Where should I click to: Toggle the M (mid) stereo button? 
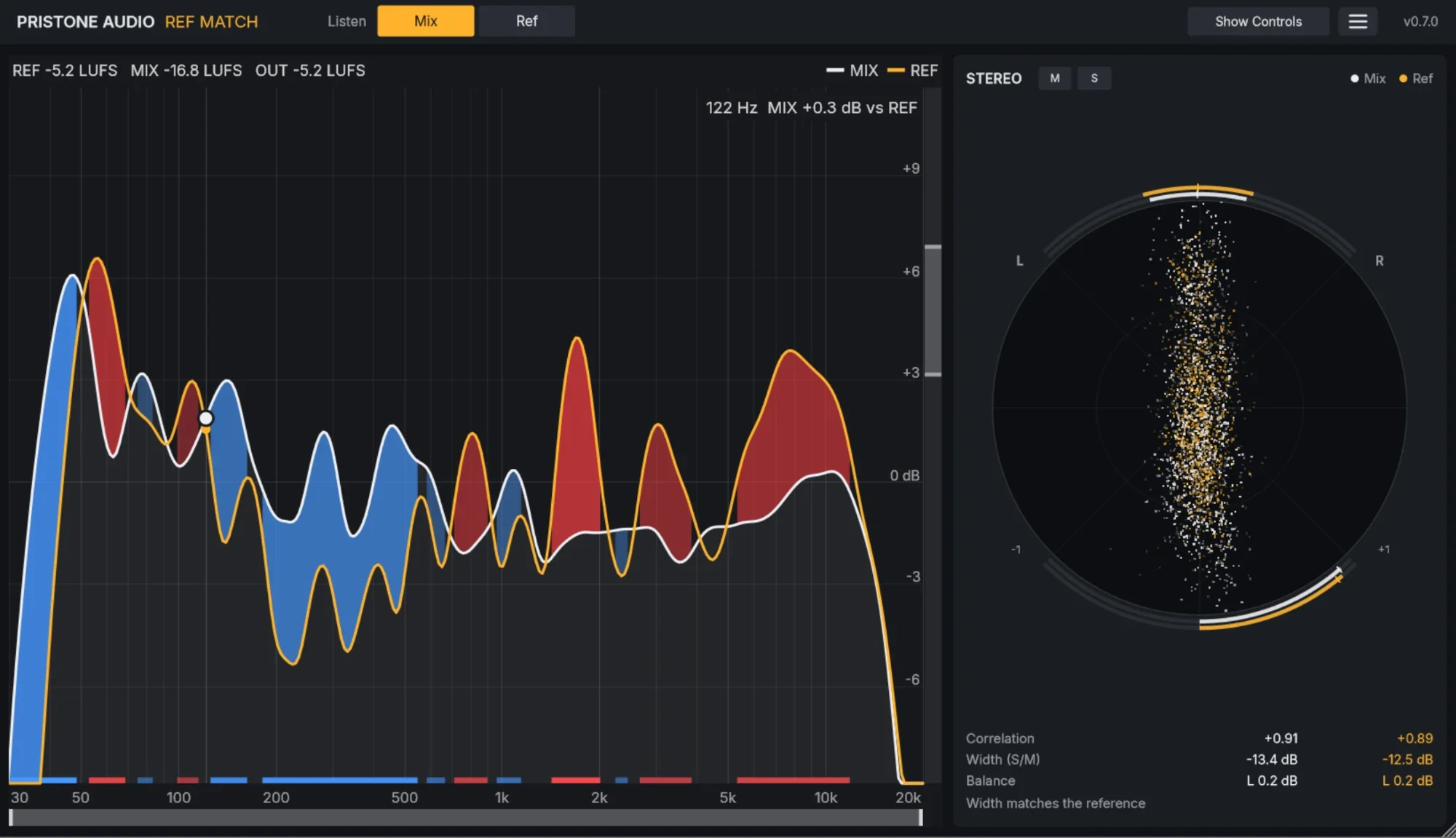pyautogui.click(x=1055, y=78)
